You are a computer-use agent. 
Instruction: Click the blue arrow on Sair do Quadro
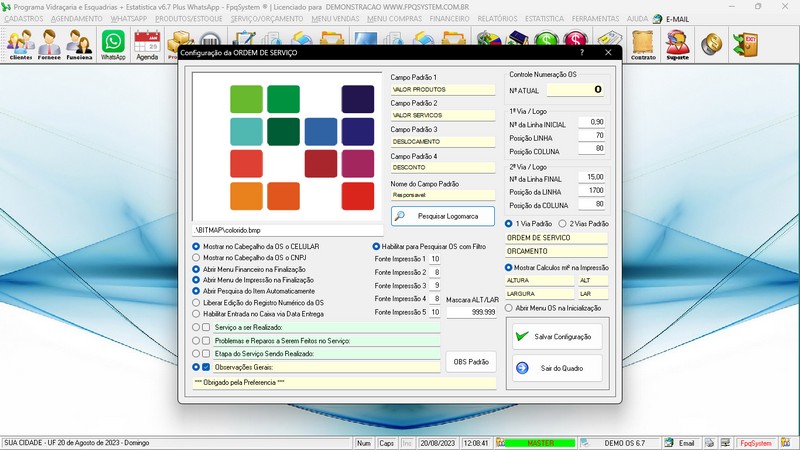click(x=522, y=368)
